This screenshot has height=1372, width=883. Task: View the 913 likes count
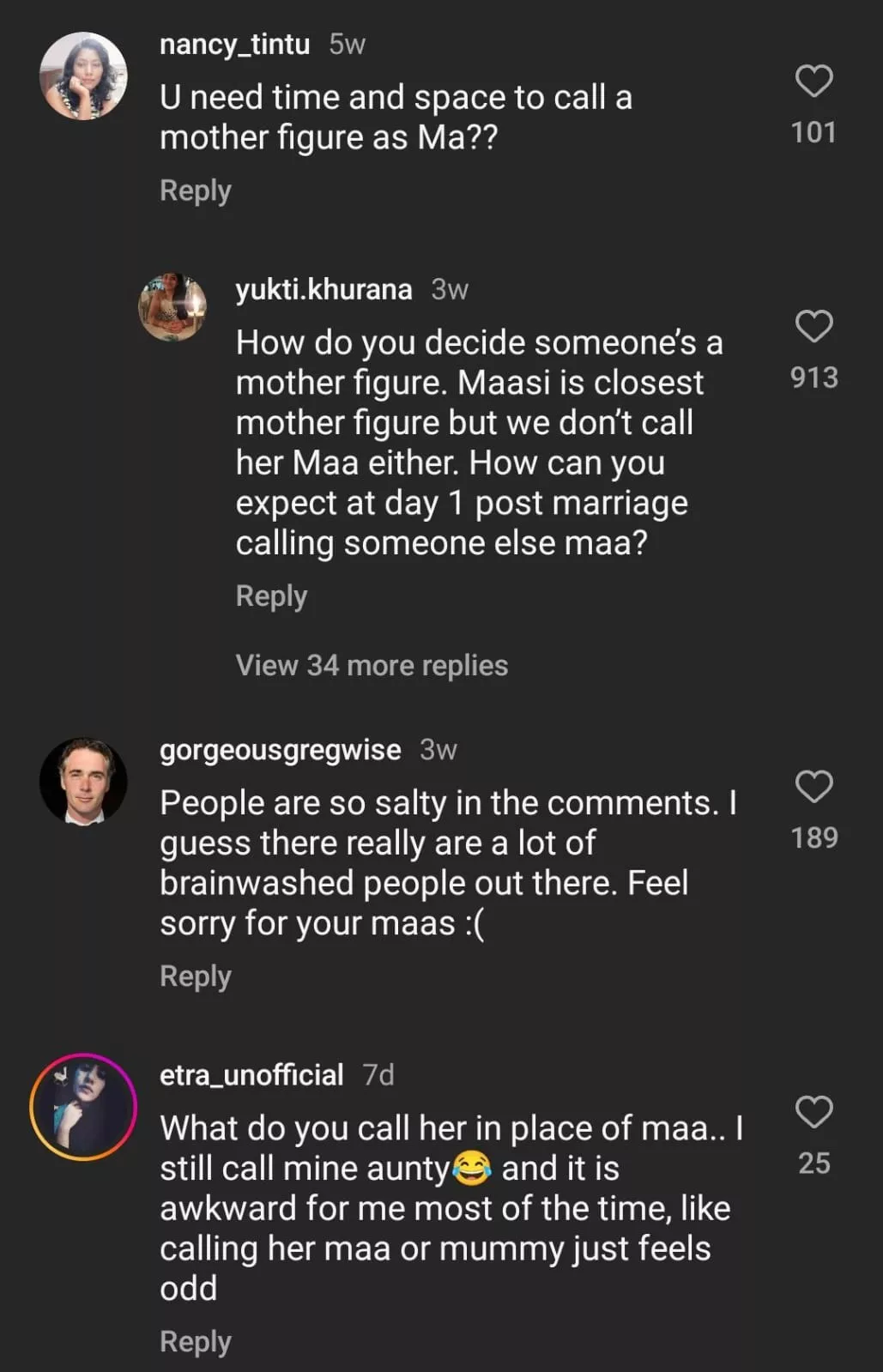click(x=813, y=378)
